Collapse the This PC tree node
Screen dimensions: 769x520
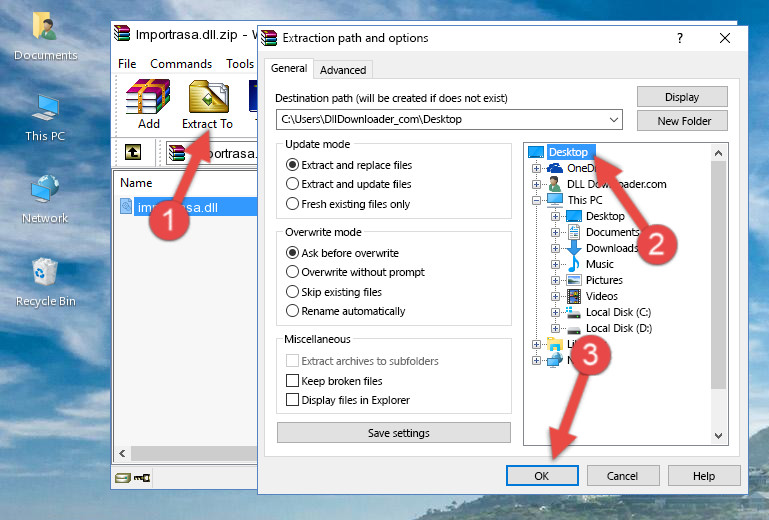click(536, 200)
